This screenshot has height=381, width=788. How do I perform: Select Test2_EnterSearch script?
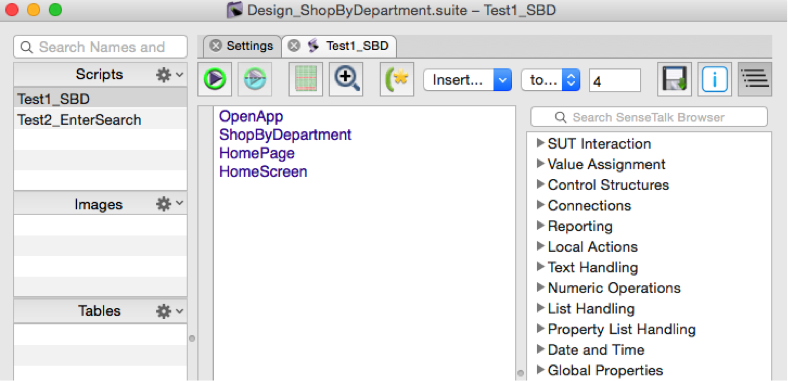[x=100, y=120]
